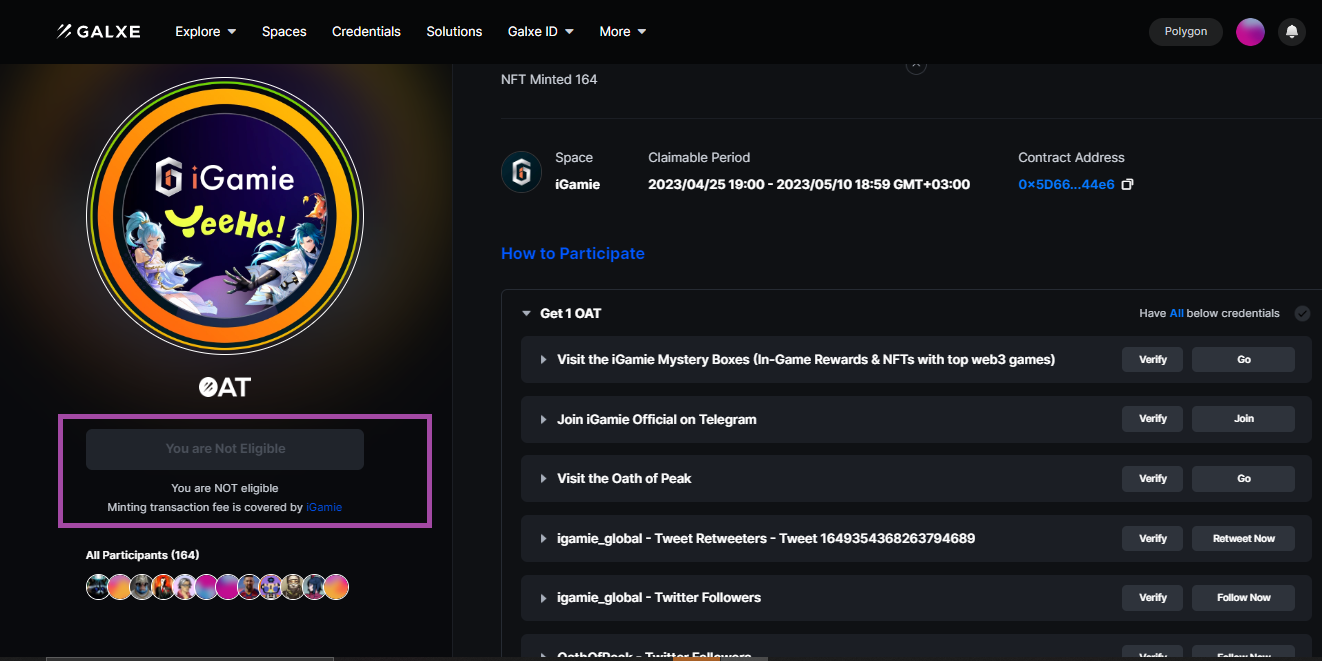Click the first participant avatar

click(x=98, y=587)
